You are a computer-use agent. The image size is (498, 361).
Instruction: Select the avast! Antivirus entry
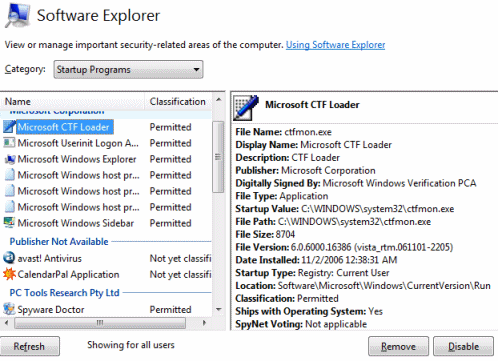(50, 258)
